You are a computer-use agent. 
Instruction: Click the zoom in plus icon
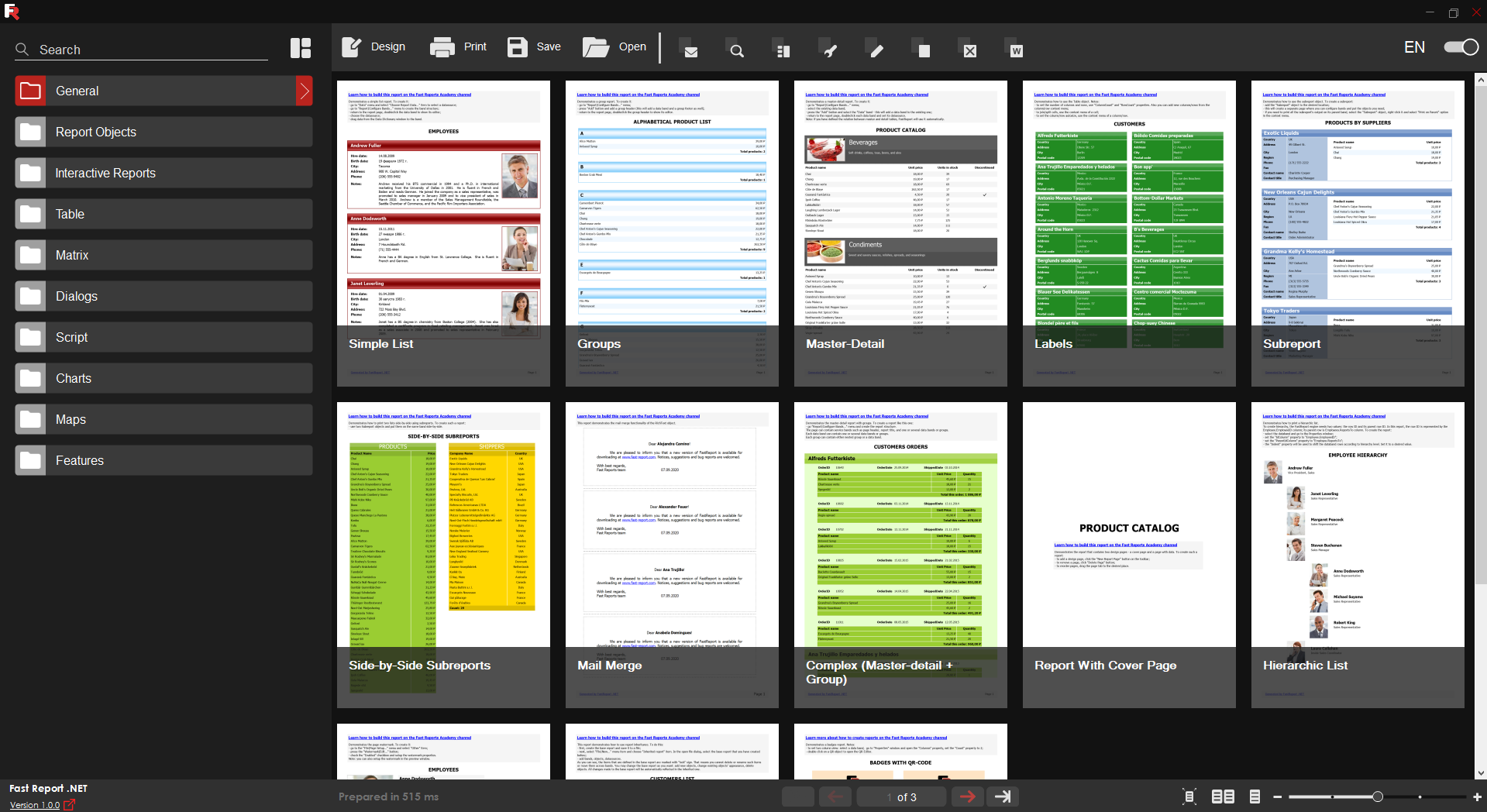click(x=1477, y=797)
